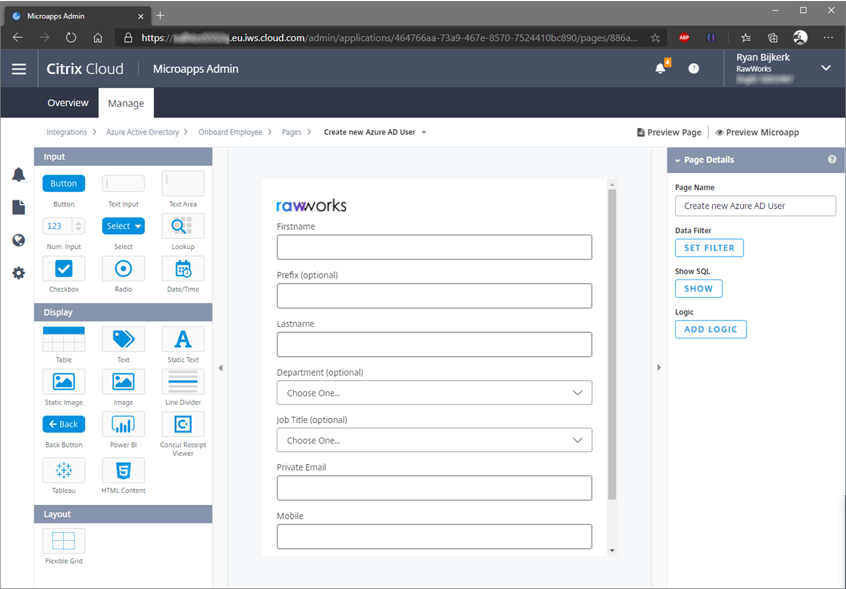Screen dimensions: 846x589
Task: Open the Create new Azure AD User page dropdown
Action: coord(424,132)
